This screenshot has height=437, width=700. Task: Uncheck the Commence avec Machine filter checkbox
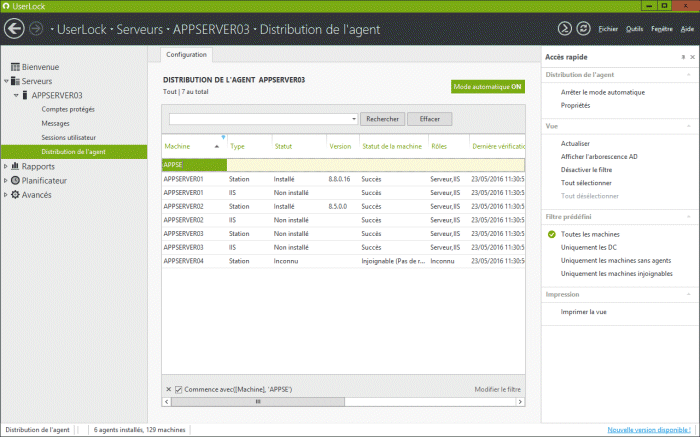pyautogui.click(x=179, y=390)
